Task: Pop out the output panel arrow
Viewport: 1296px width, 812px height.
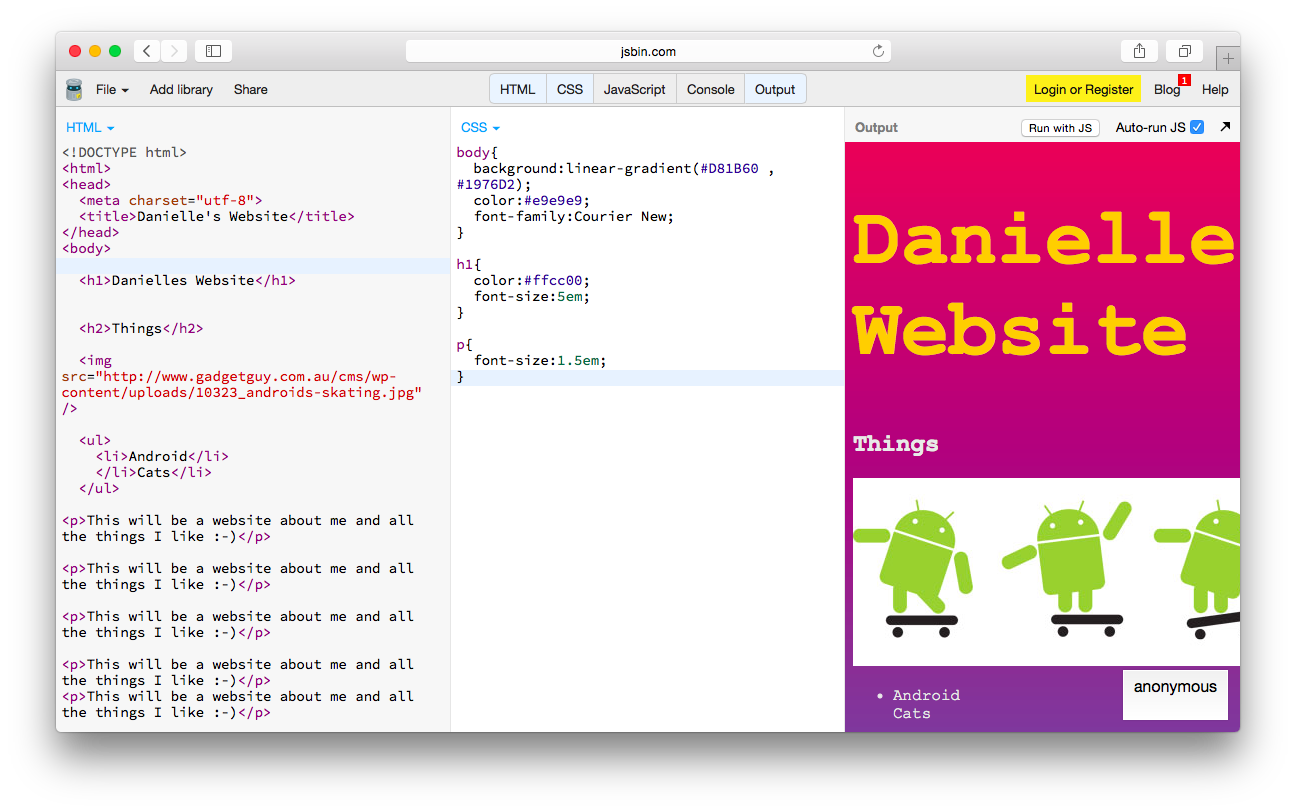Action: coord(1225,127)
